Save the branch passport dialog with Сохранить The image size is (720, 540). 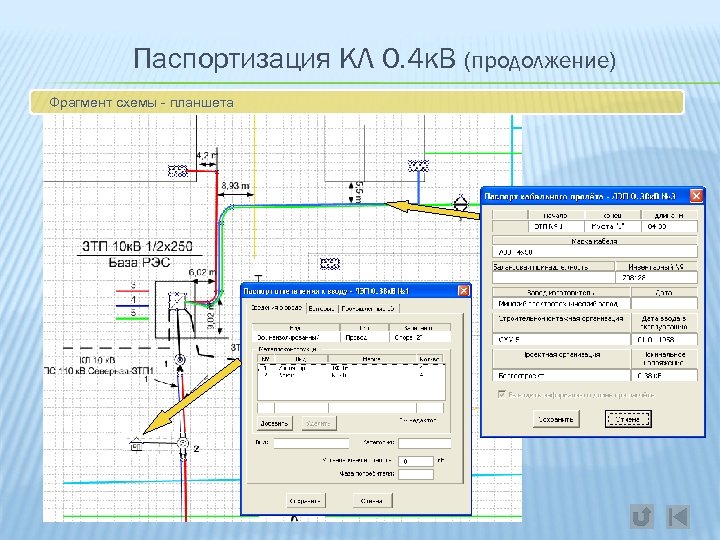306,501
